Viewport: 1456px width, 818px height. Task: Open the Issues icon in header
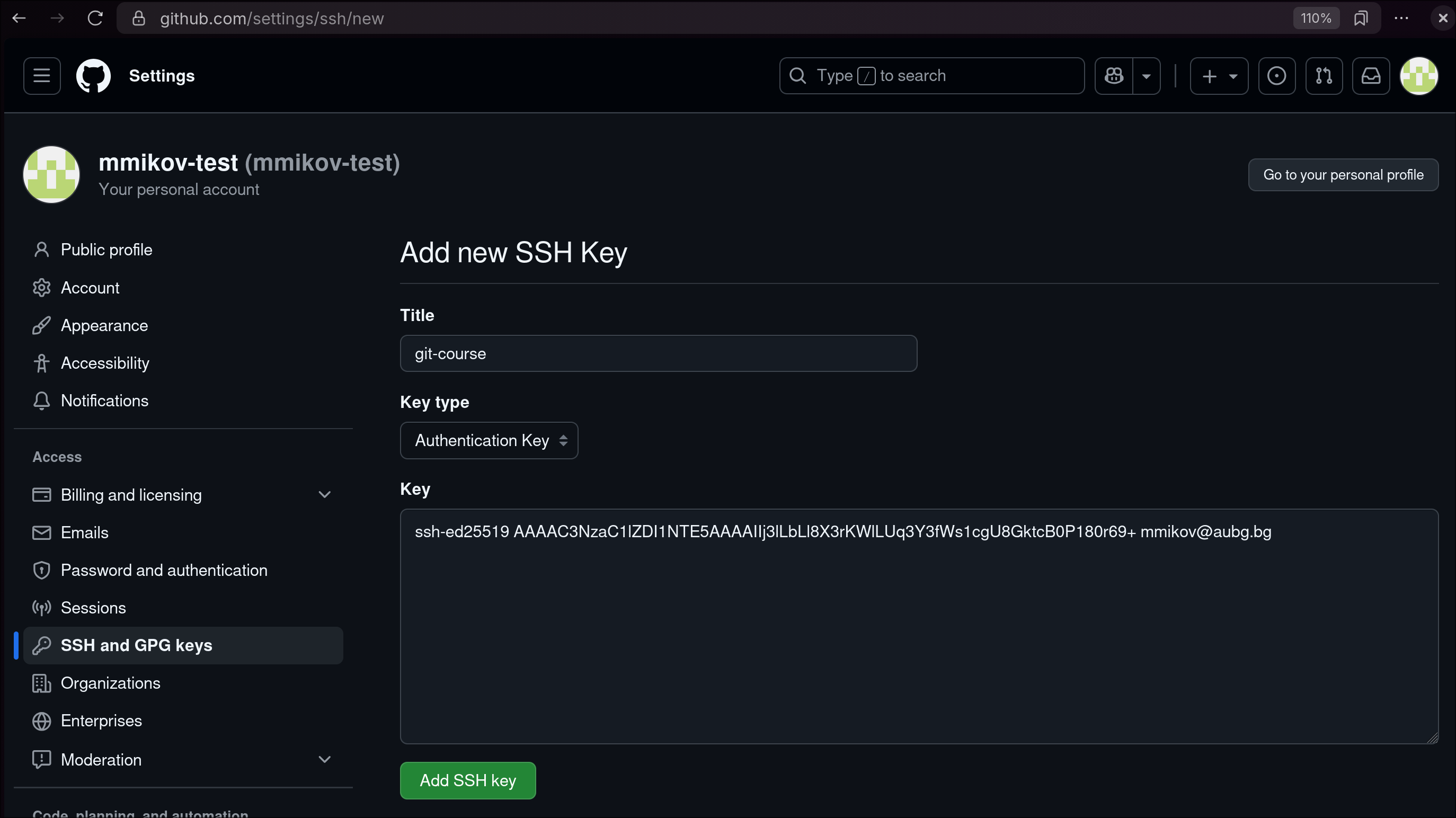point(1276,76)
